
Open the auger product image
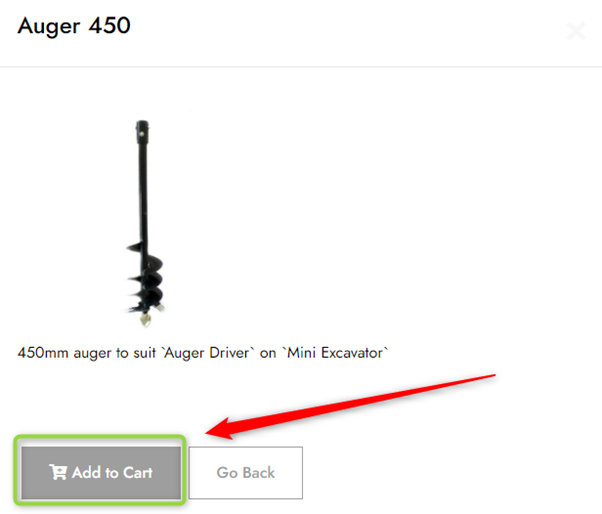pos(145,223)
